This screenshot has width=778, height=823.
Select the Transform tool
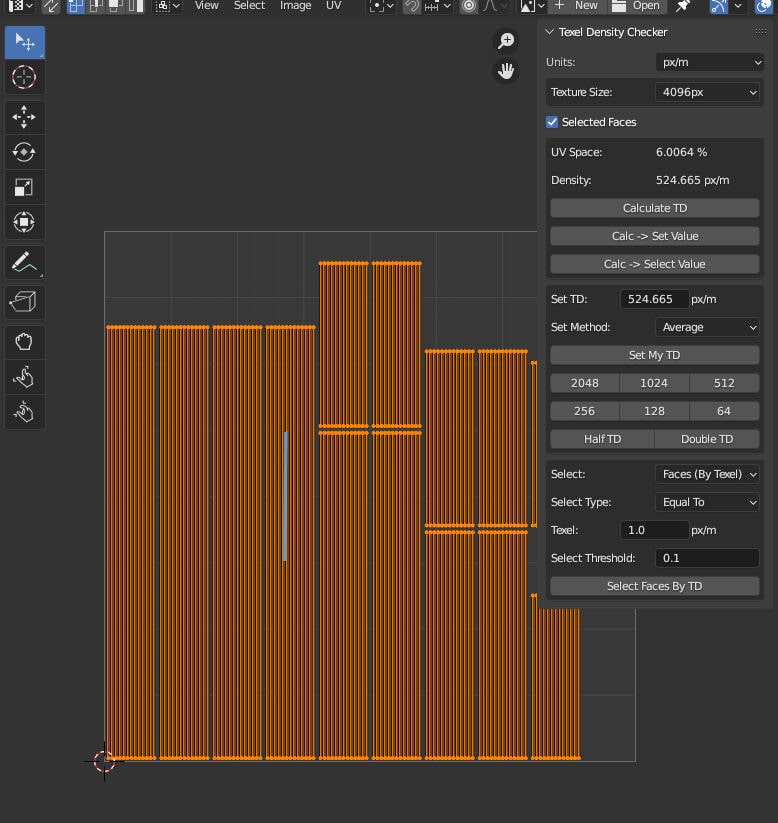[x=24, y=222]
